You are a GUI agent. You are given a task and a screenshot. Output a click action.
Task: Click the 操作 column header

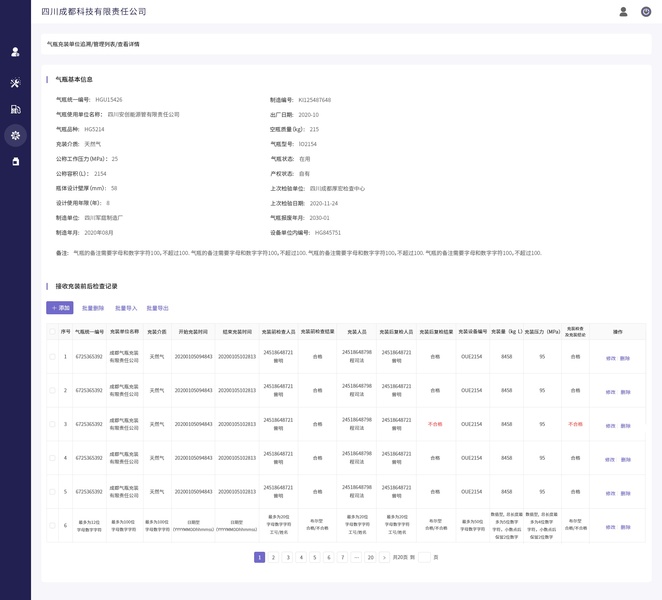[618, 332]
